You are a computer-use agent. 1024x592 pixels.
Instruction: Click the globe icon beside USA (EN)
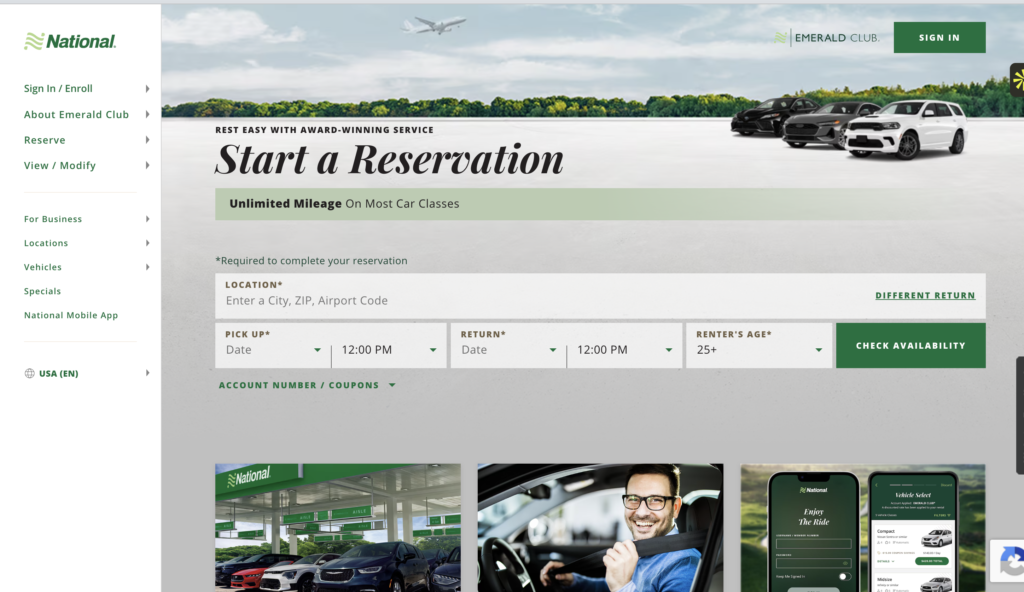click(29, 373)
